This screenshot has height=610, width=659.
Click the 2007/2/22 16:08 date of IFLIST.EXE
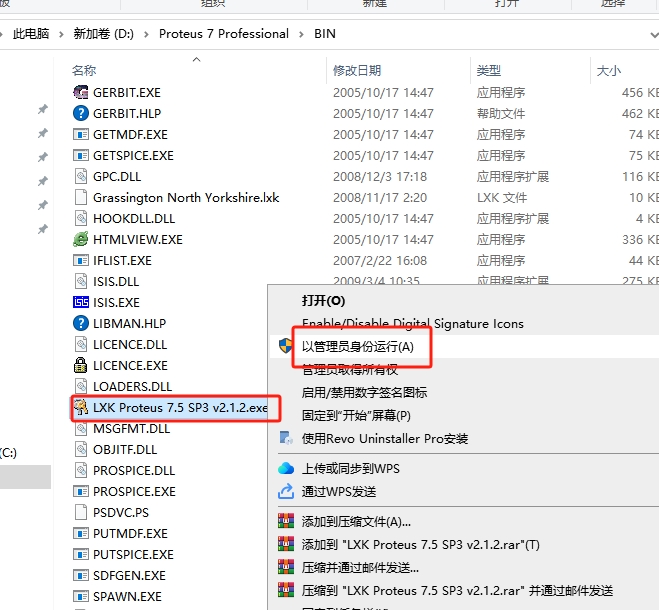[380, 261]
